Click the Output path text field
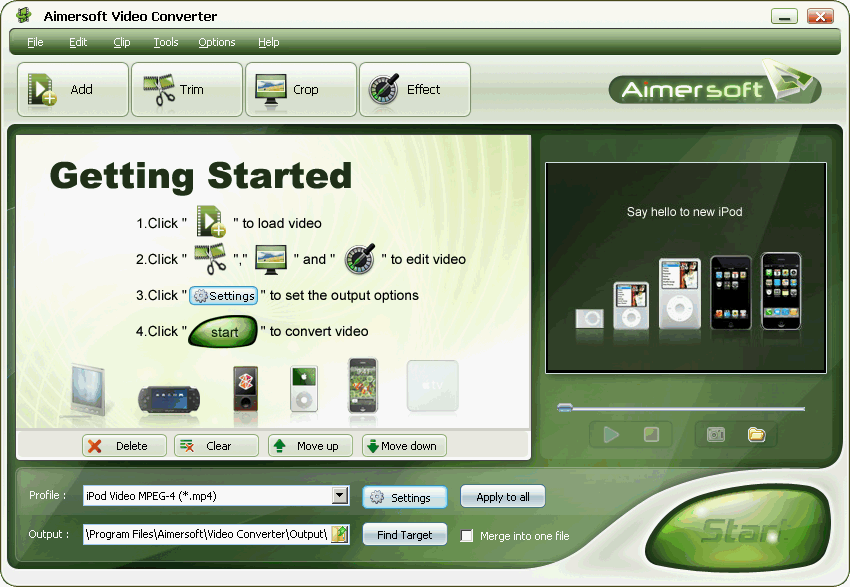The width and height of the screenshot is (850, 587). (x=207, y=534)
